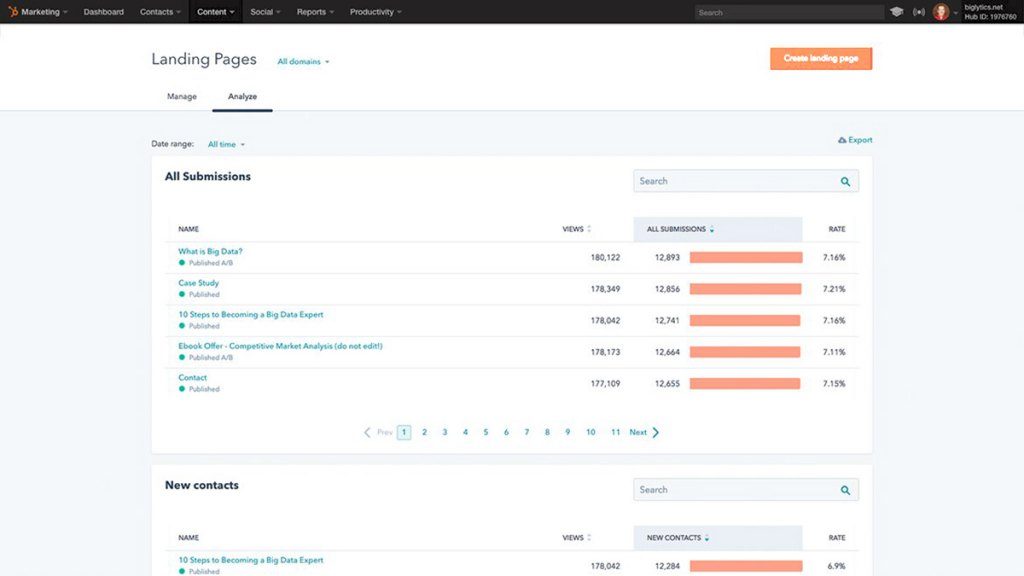
Task: Click the Create landing page button
Action: (x=820, y=58)
